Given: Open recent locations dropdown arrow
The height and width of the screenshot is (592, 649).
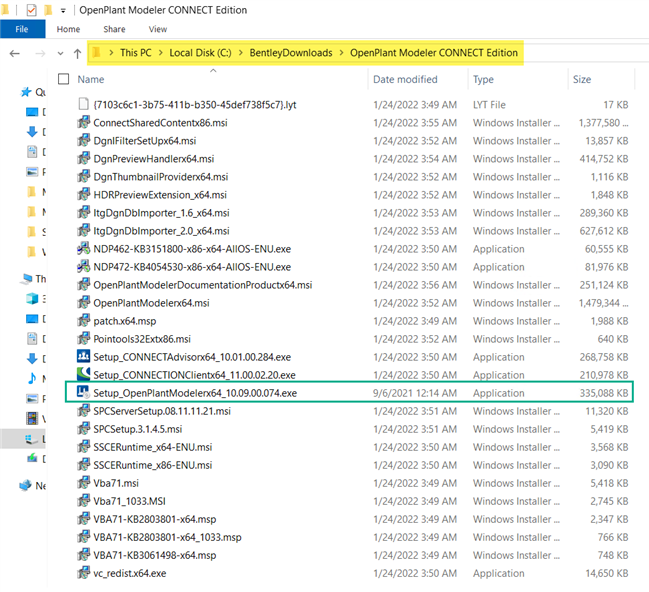Looking at the screenshot, I should [x=60, y=53].
